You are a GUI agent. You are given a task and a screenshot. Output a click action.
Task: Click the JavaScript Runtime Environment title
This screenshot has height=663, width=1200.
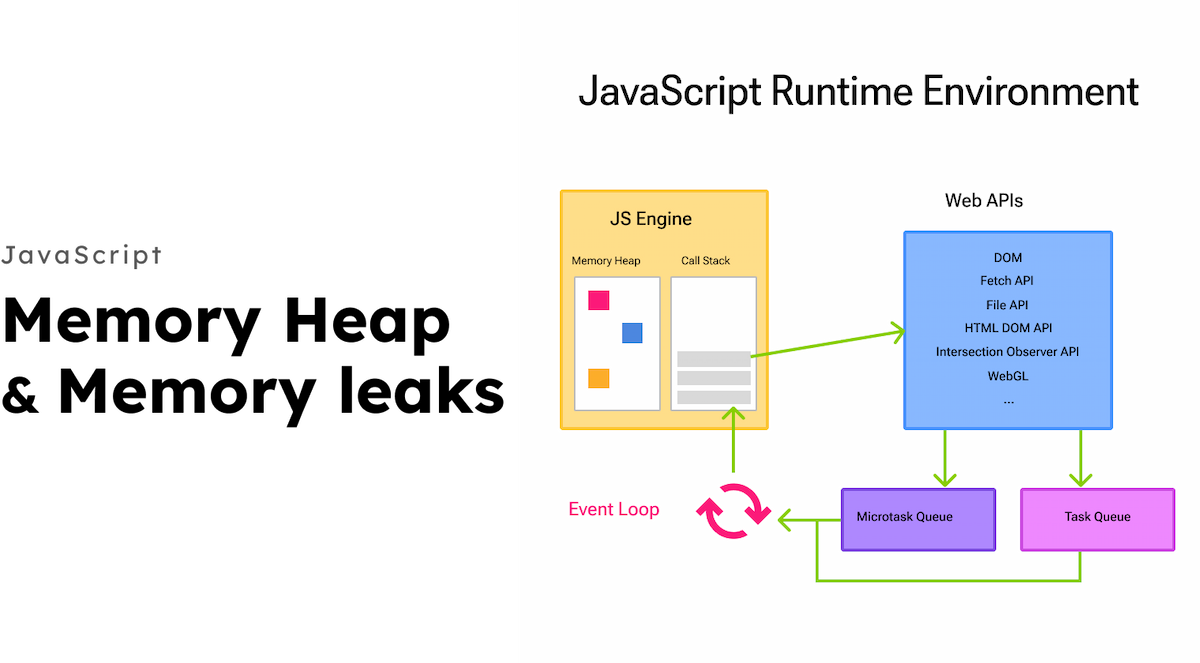pyautogui.click(x=858, y=92)
